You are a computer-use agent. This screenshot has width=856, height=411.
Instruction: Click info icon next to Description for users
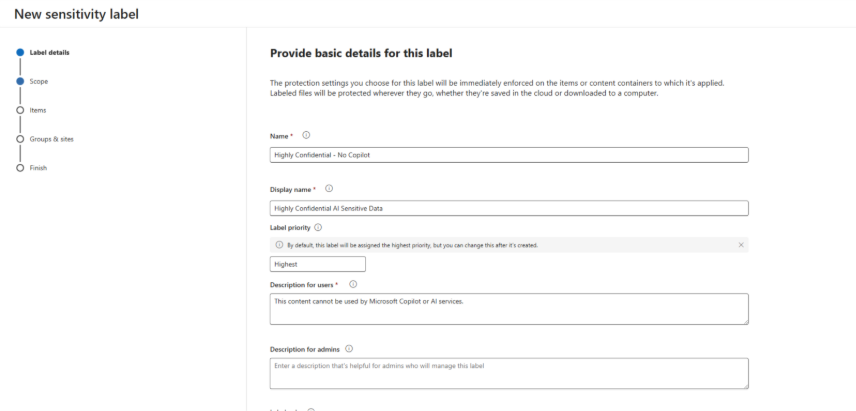click(351, 283)
